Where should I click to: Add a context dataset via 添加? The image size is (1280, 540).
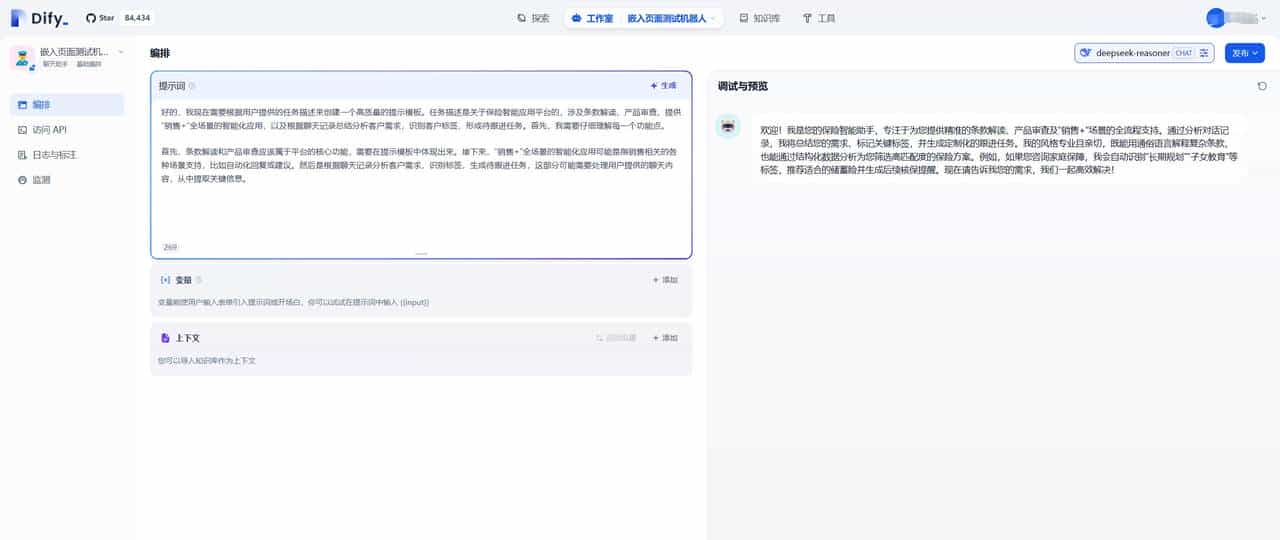click(665, 338)
